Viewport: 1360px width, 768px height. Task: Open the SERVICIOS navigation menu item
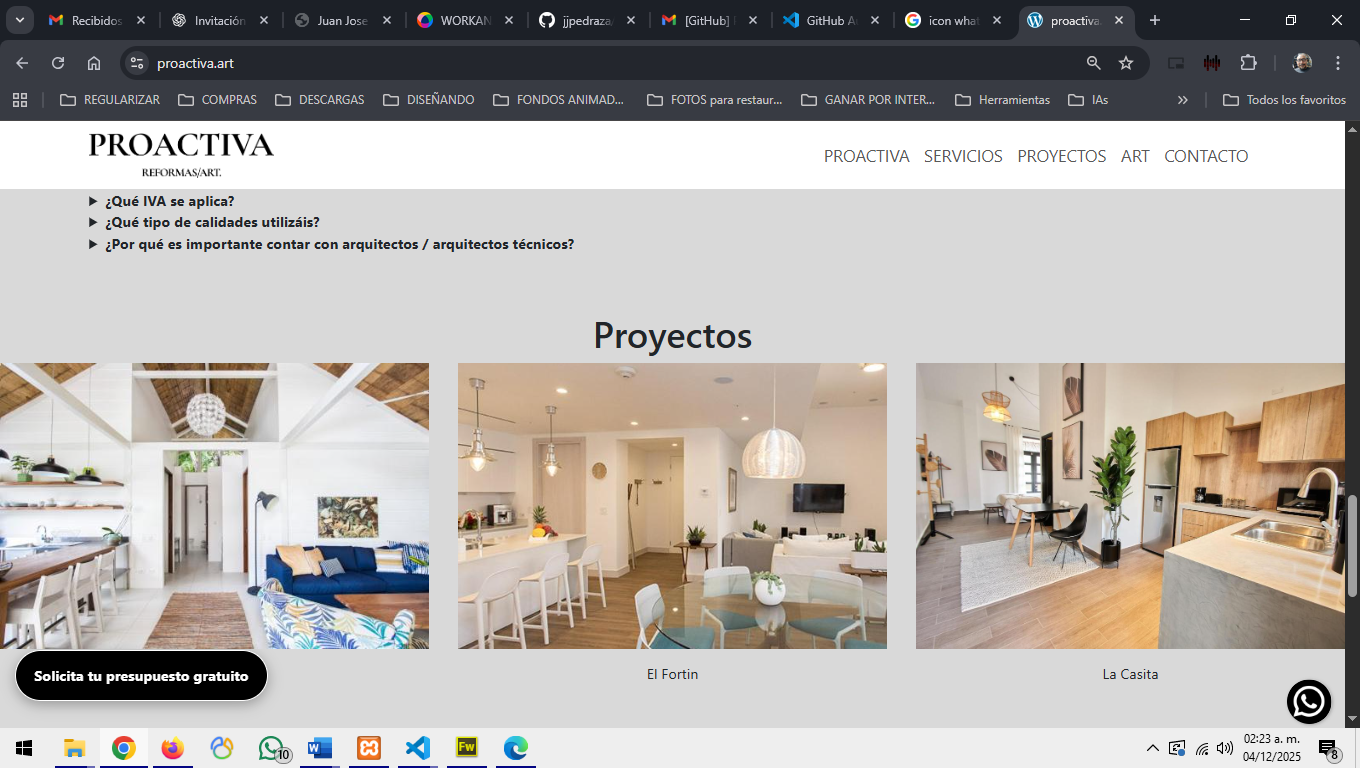[963, 156]
